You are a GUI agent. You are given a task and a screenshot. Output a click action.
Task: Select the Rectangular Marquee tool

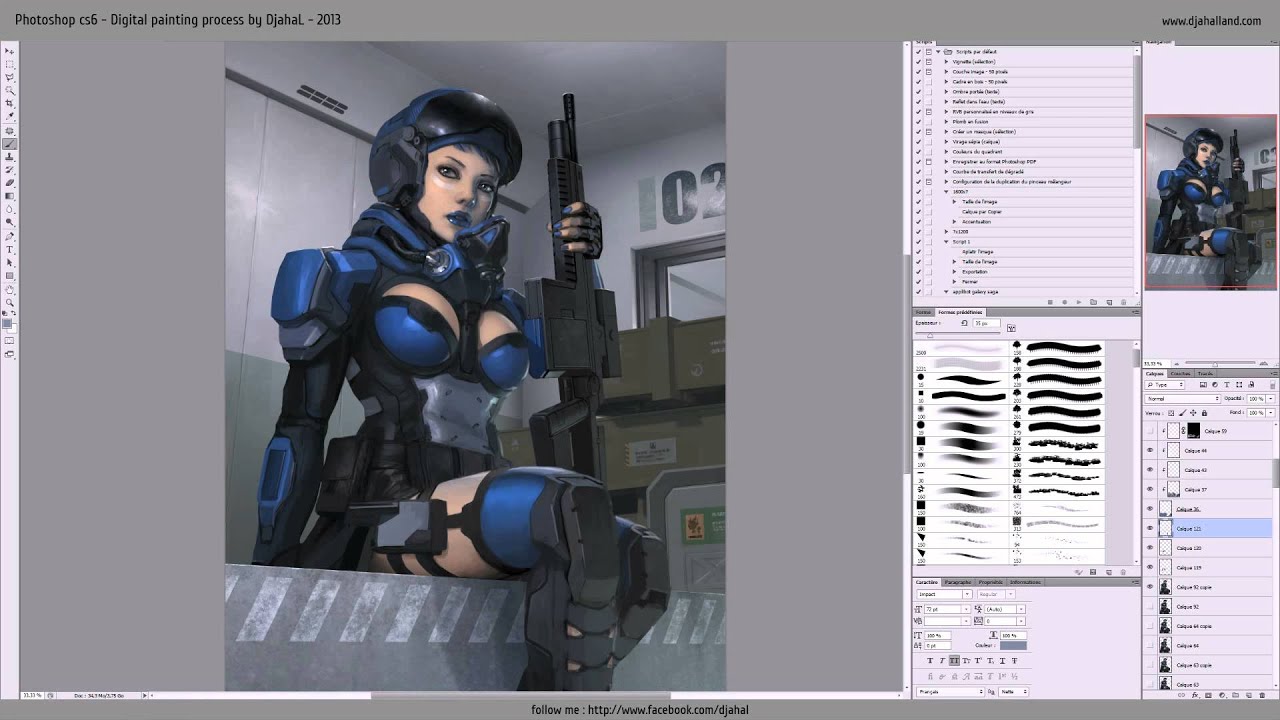pos(9,64)
